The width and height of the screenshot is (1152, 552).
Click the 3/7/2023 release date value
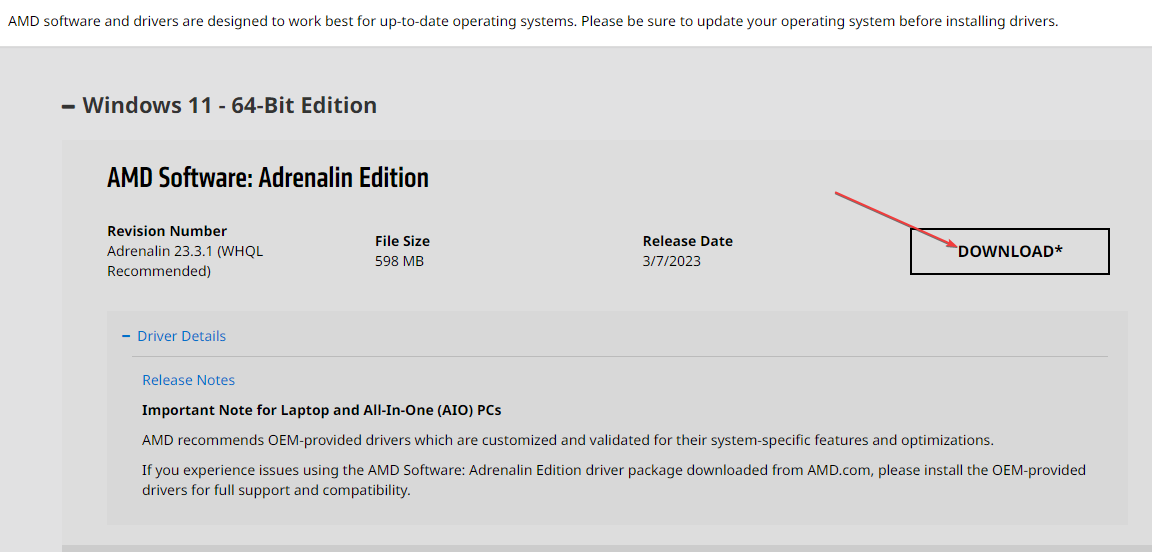pos(672,261)
